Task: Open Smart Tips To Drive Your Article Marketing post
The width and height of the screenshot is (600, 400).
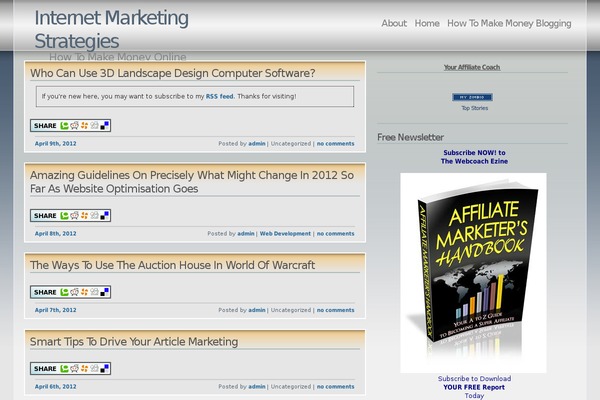Action: coord(134,341)
